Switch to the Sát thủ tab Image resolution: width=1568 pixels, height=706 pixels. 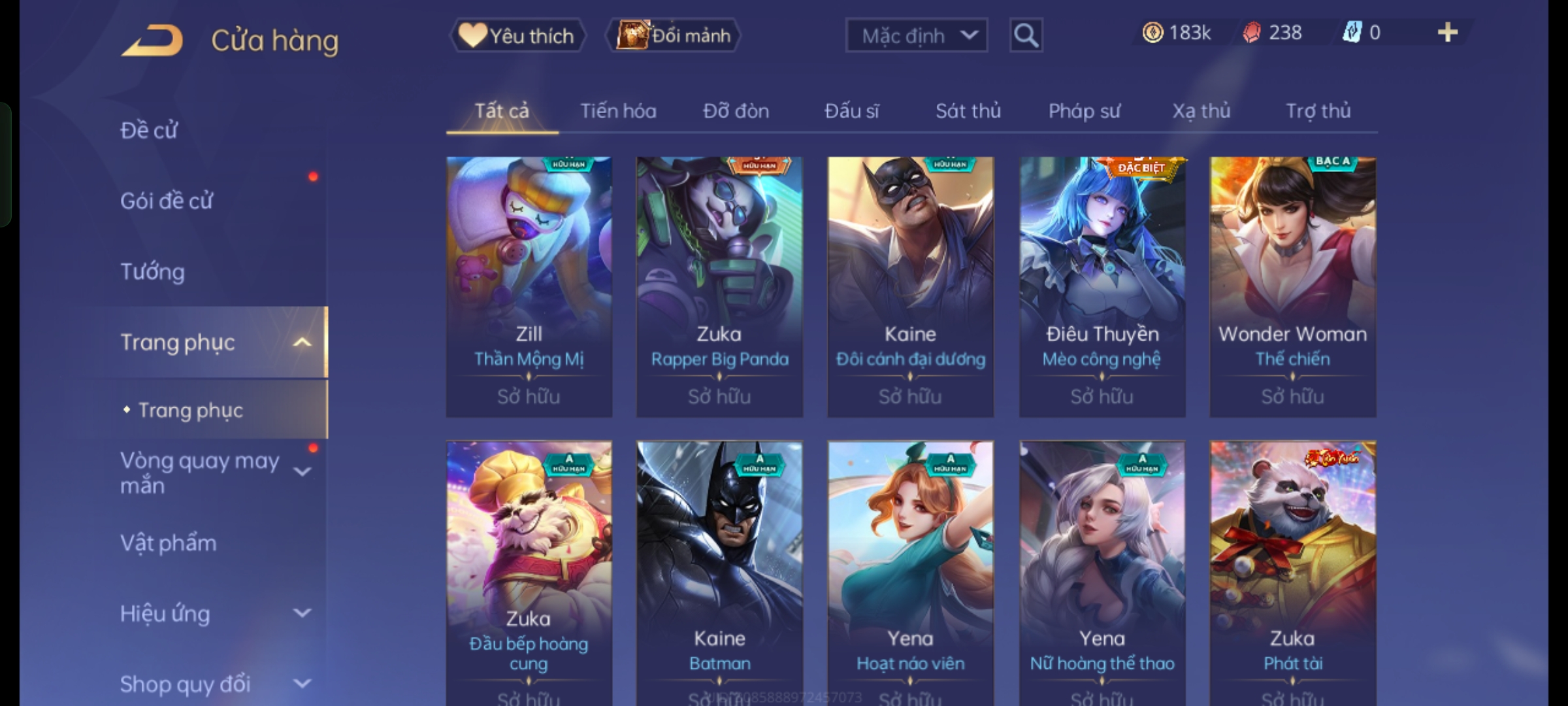tap(968, 111)
